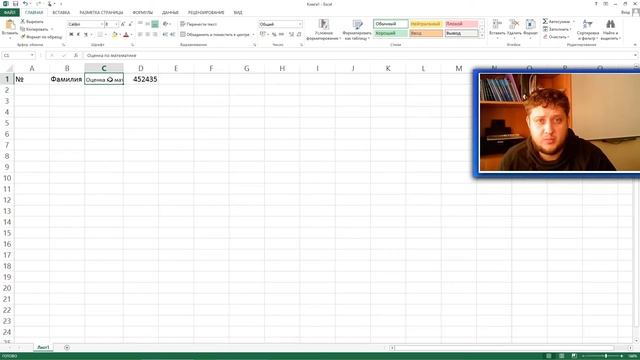Image resolution: width=640 pixels, height=360 pixels.
Task: Click the yellow Fill Color bucket
Action: tap(114, 35)
